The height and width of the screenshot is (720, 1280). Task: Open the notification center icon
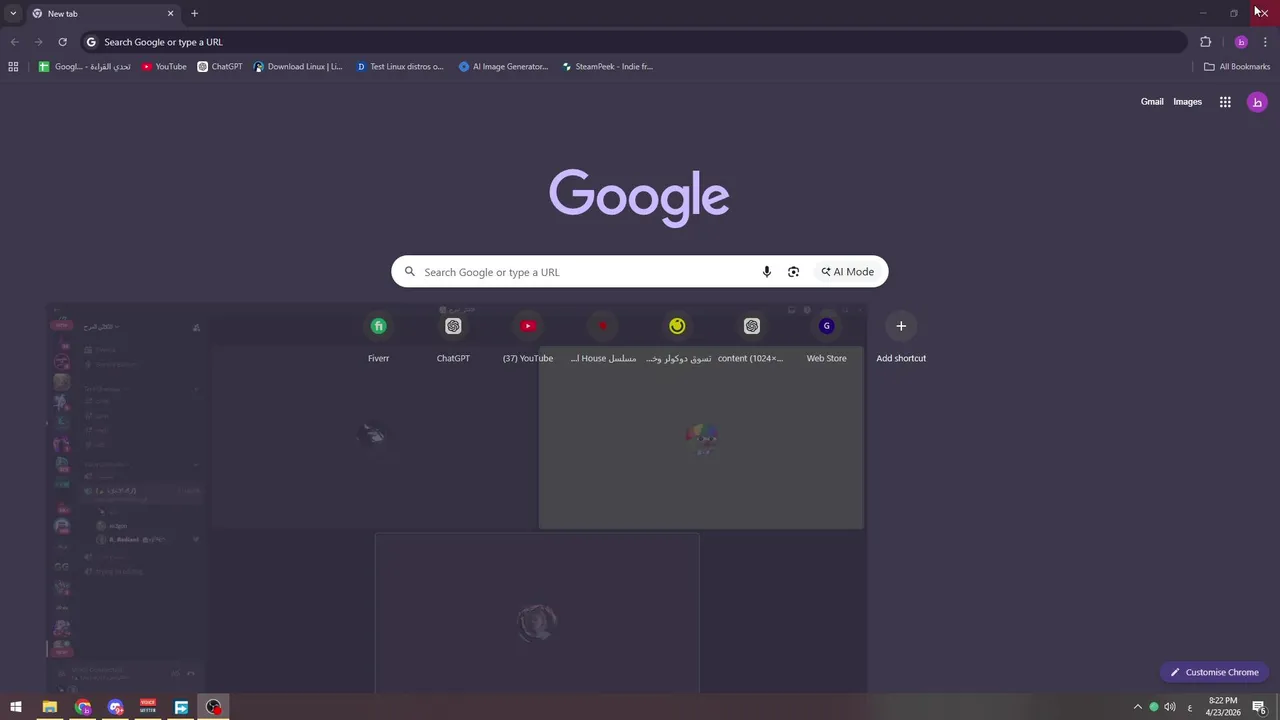(1259, 707)
